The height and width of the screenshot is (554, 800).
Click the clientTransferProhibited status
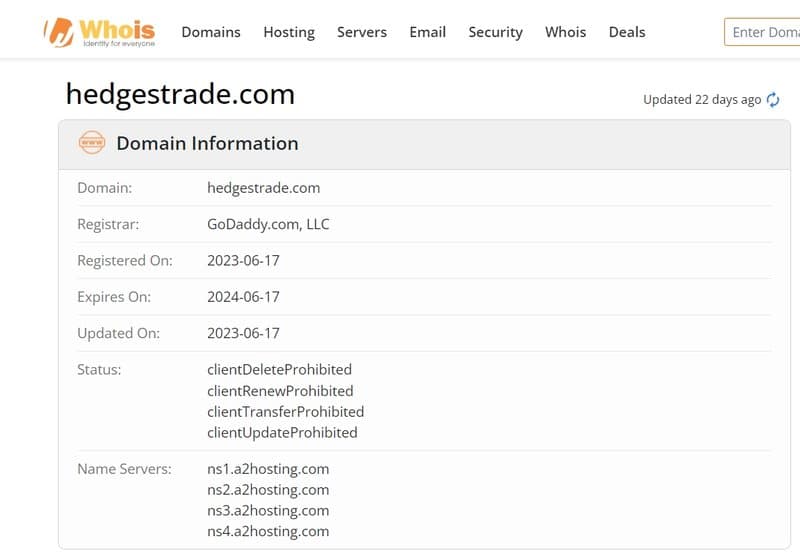point(285,412)
